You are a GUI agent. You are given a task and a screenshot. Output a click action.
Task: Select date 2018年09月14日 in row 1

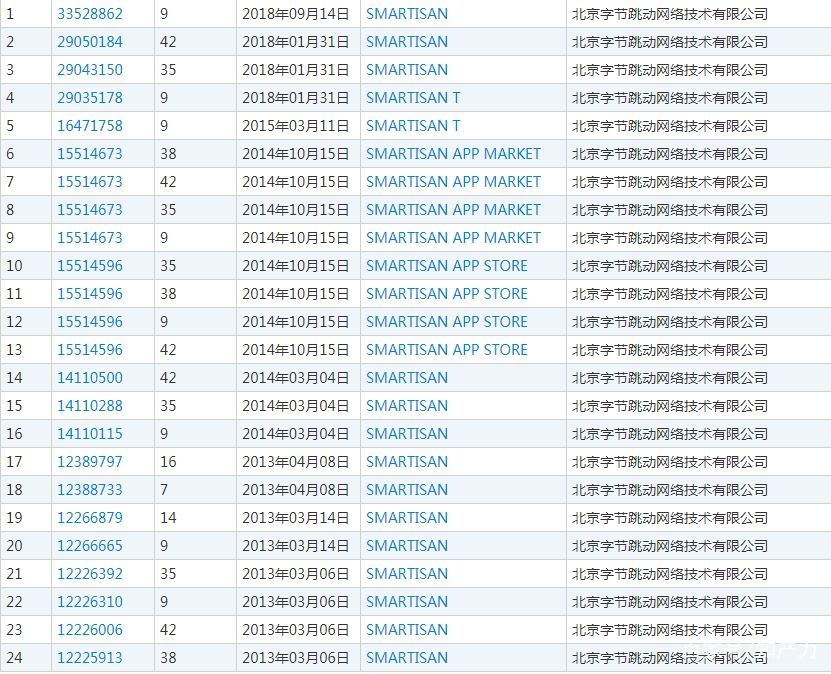[296, 14]
